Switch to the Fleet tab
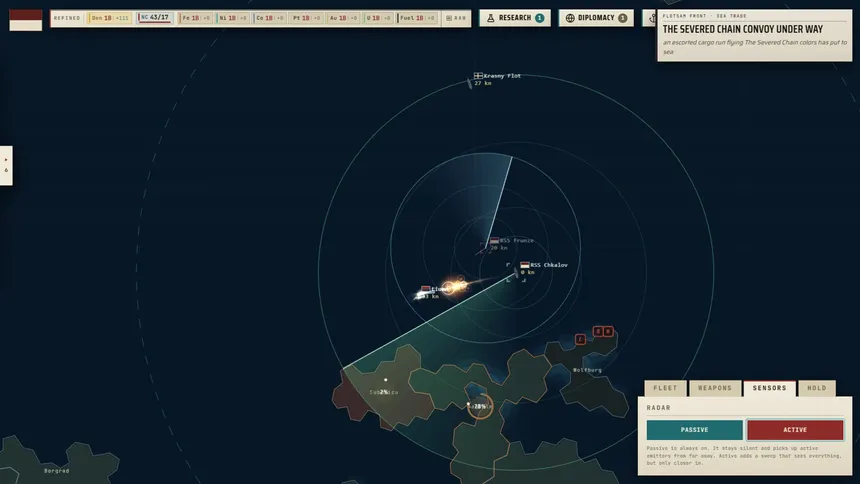The width and height of the screenshot is (860, 484). [665, 388]
